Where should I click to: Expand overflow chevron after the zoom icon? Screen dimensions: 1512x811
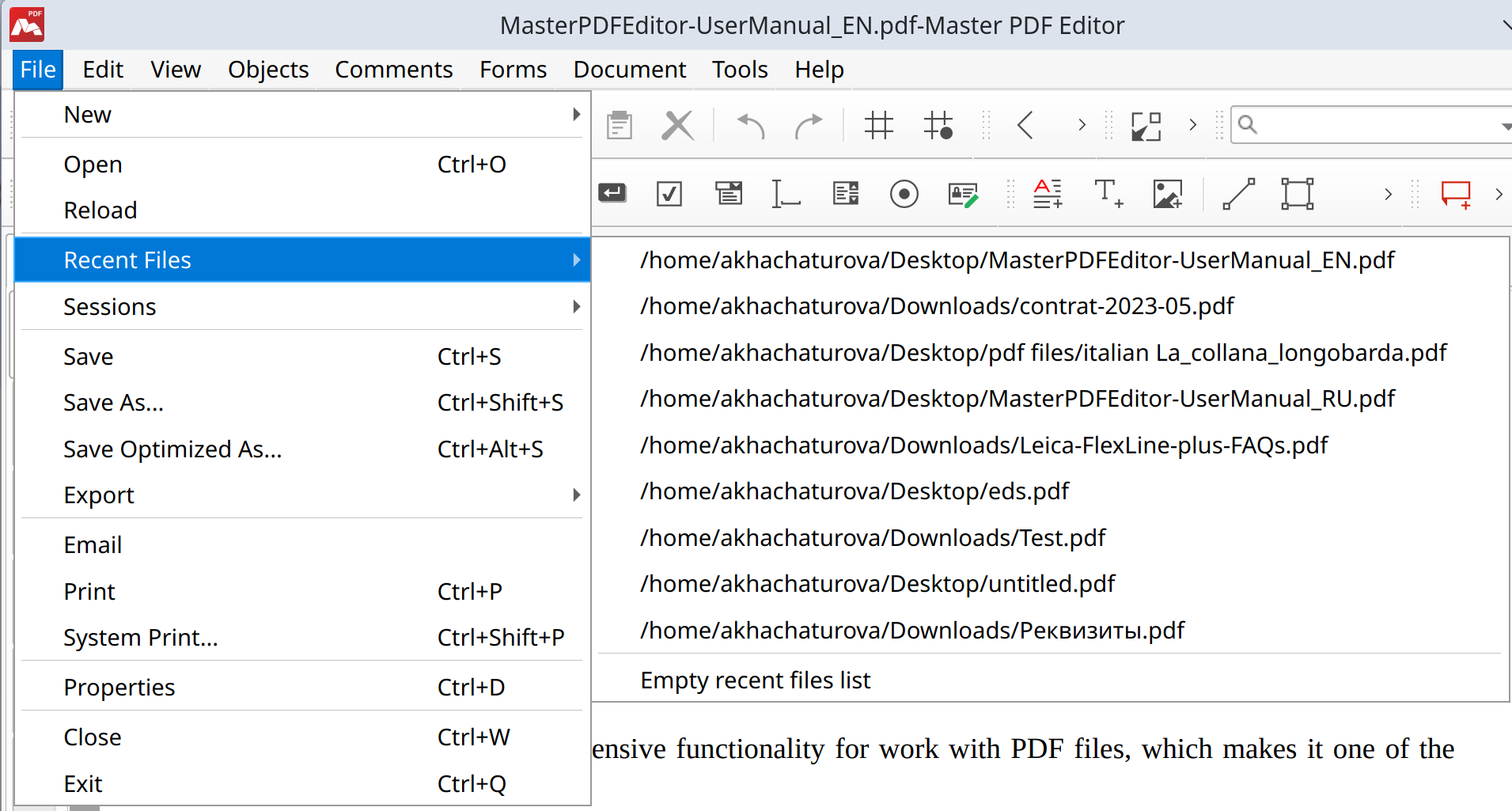tap(1192, 125)
